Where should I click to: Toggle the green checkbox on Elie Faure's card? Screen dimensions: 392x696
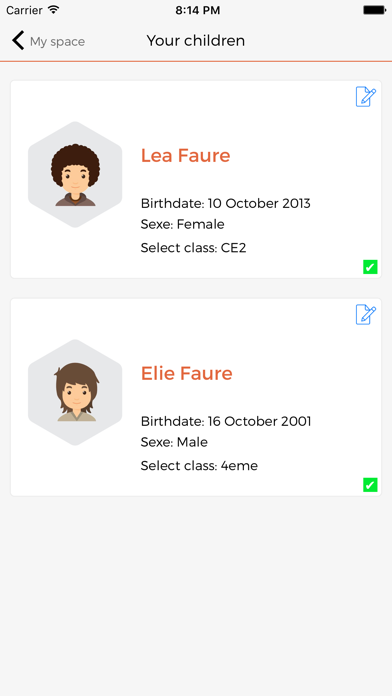click(370, 485)
